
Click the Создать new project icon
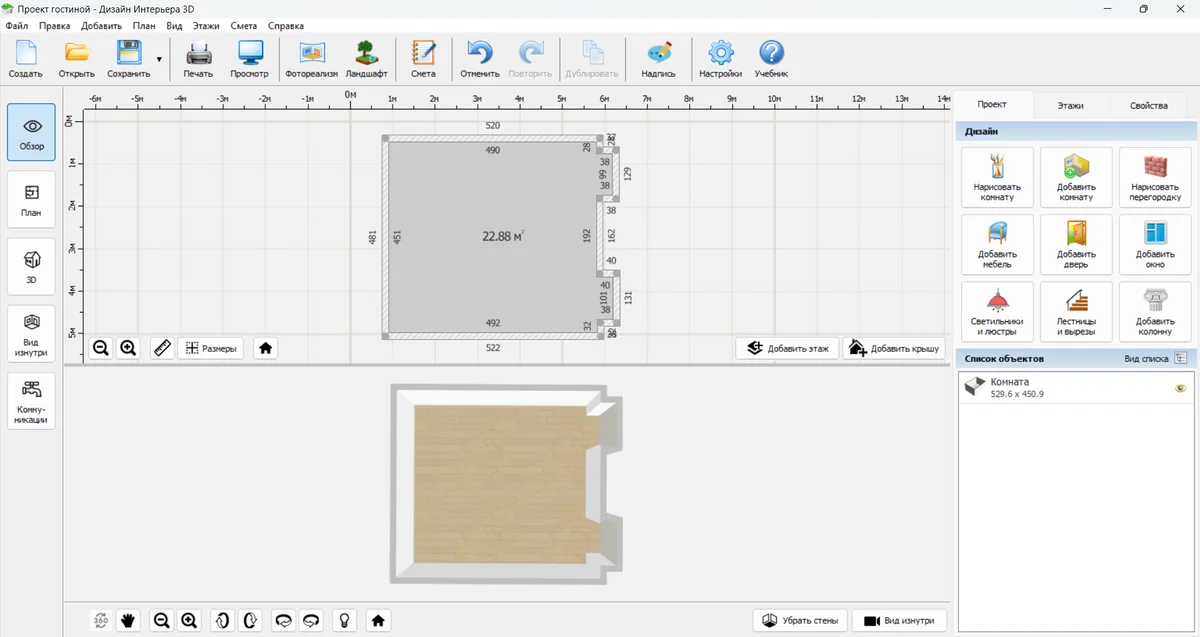25,59
